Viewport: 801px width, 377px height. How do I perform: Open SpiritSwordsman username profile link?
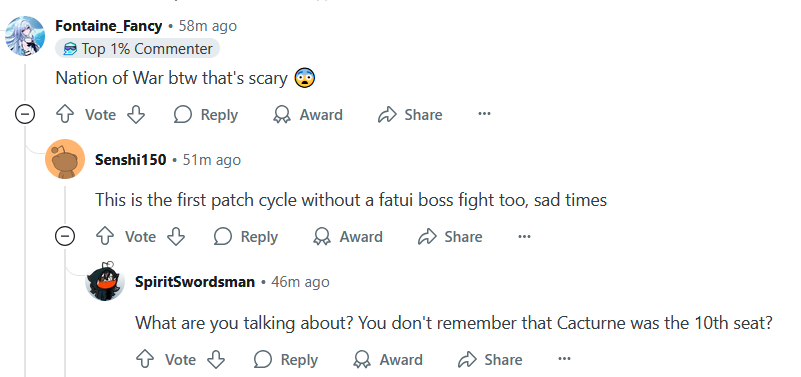point(195,282)
